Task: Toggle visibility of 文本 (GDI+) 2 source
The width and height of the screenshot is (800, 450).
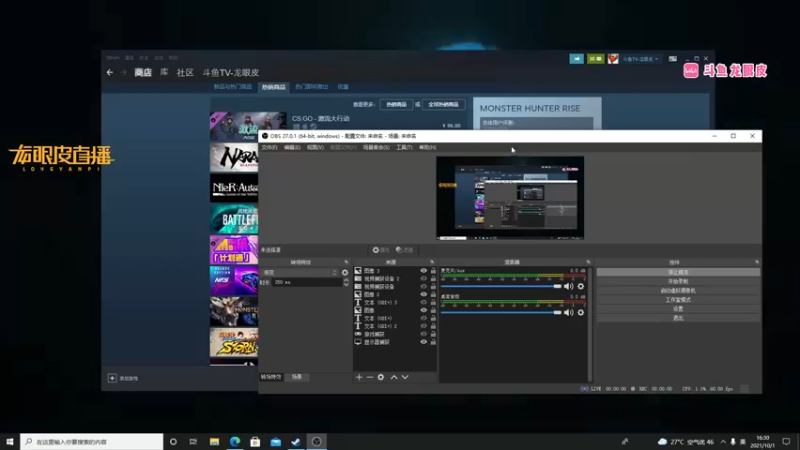Action: click(423, 326)
